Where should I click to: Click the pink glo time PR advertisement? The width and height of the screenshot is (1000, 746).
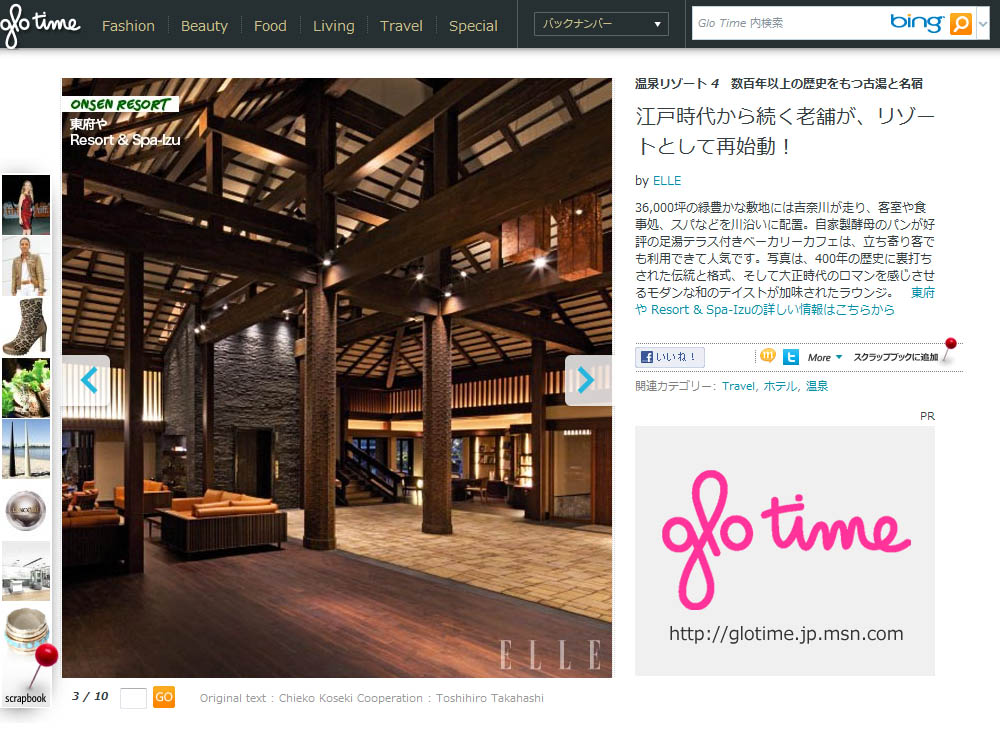pos(785,551)
